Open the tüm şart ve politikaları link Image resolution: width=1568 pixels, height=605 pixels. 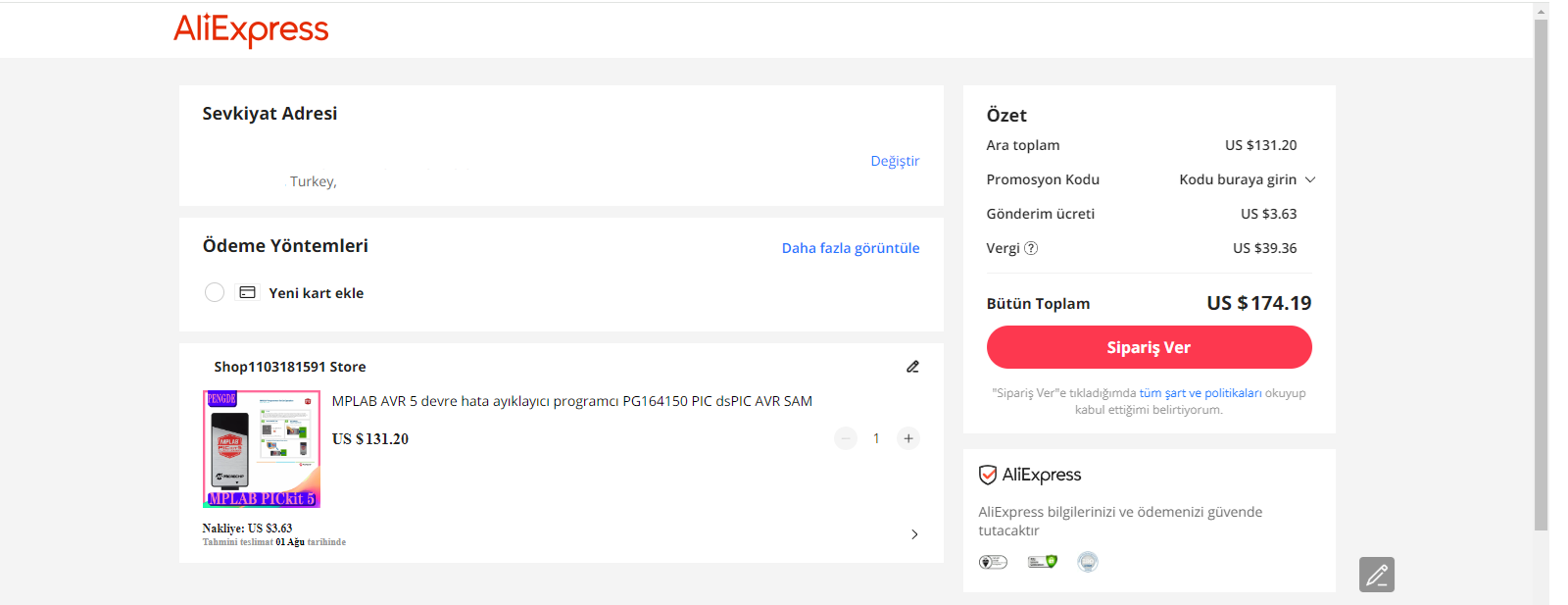[x=1200, y=393]
